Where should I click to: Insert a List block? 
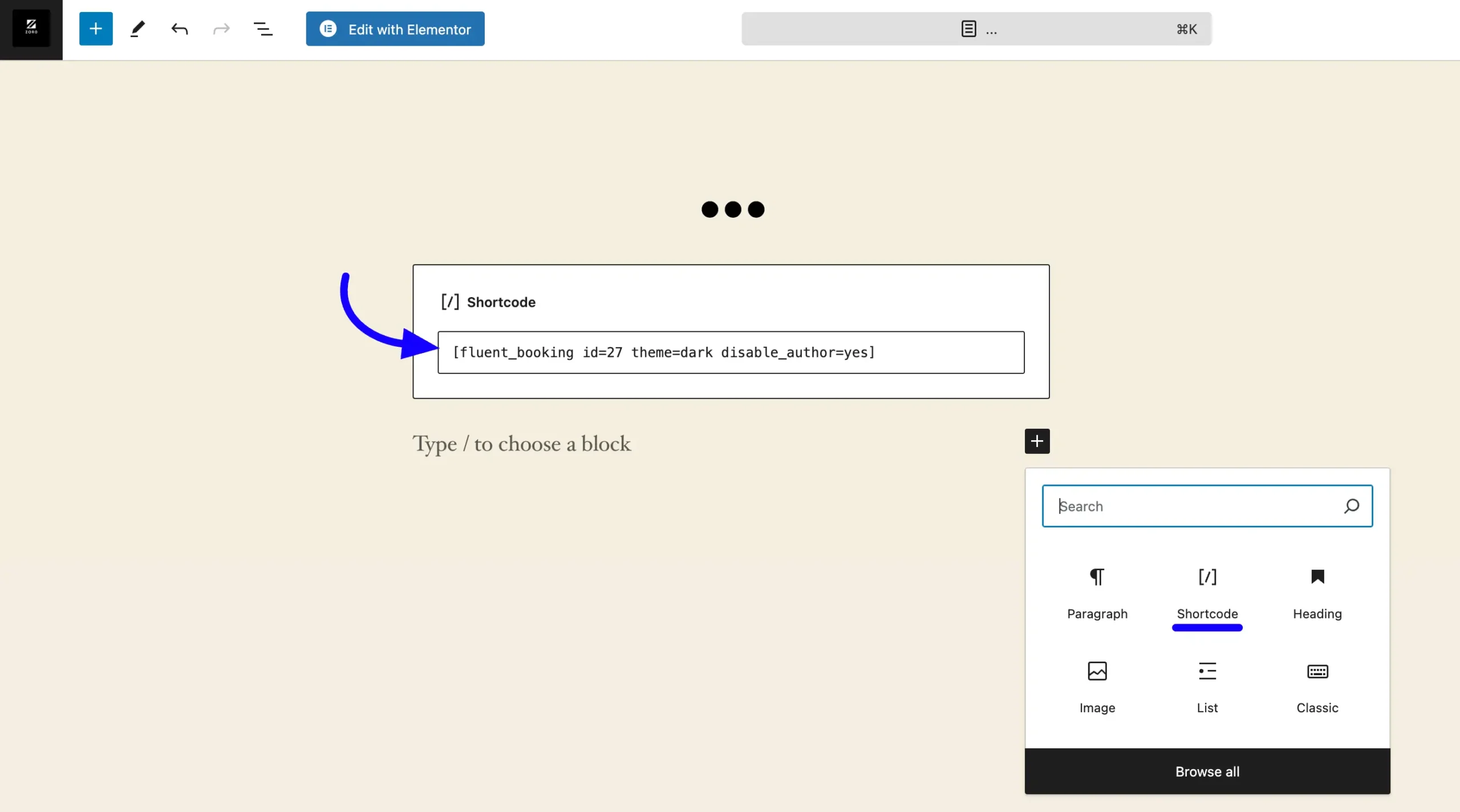coord(1207,687)
